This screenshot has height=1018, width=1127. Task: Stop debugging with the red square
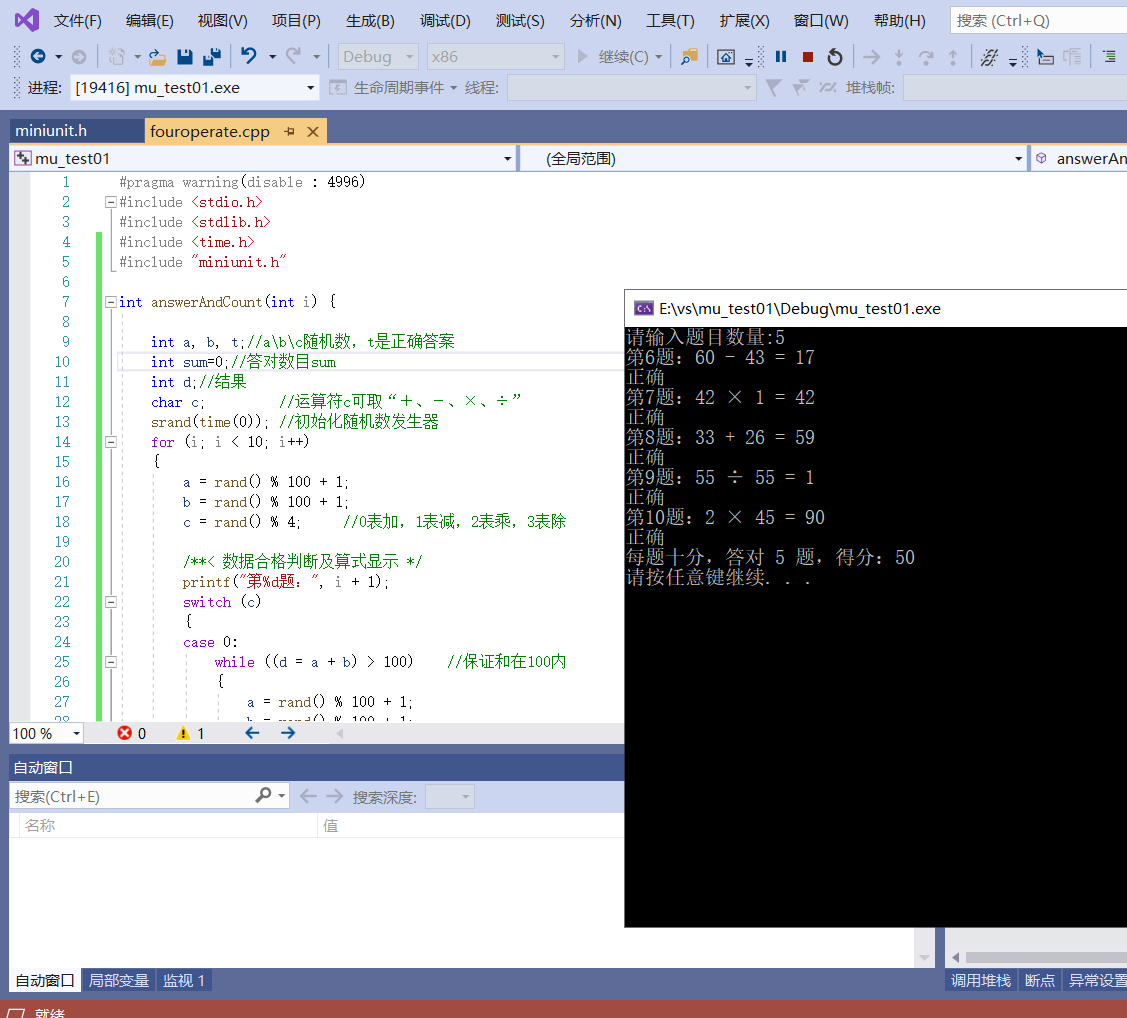(808, 57)
